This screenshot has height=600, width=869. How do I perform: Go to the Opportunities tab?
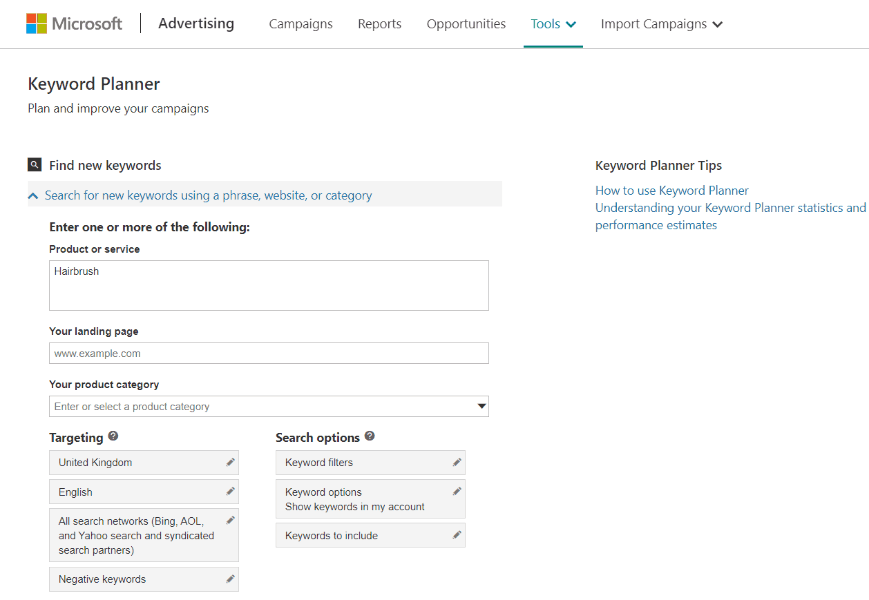click(466, 24)
